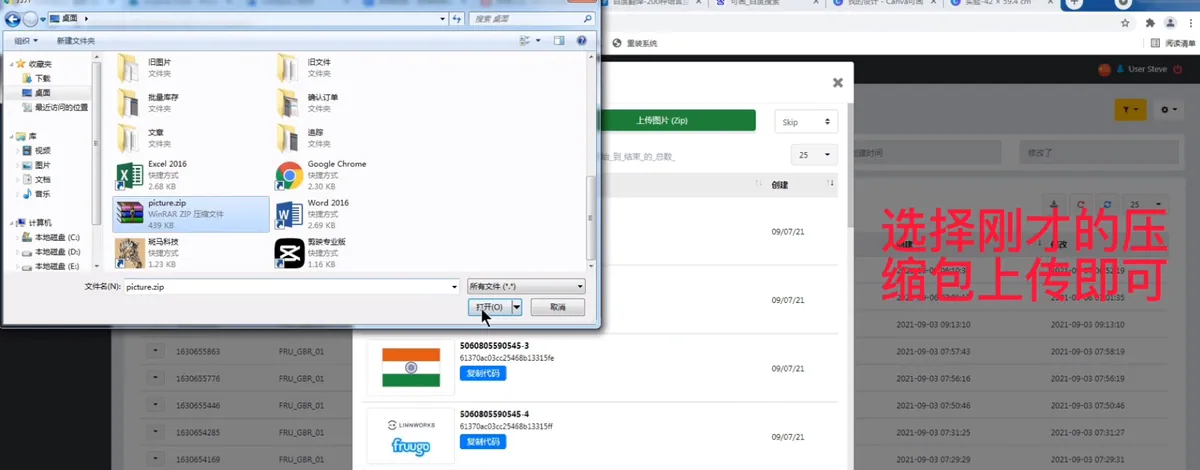Open the 组织 menu dropdown
Viewport: 1200px width, 470px height.
pyautogui.click(x=26, y=40)
